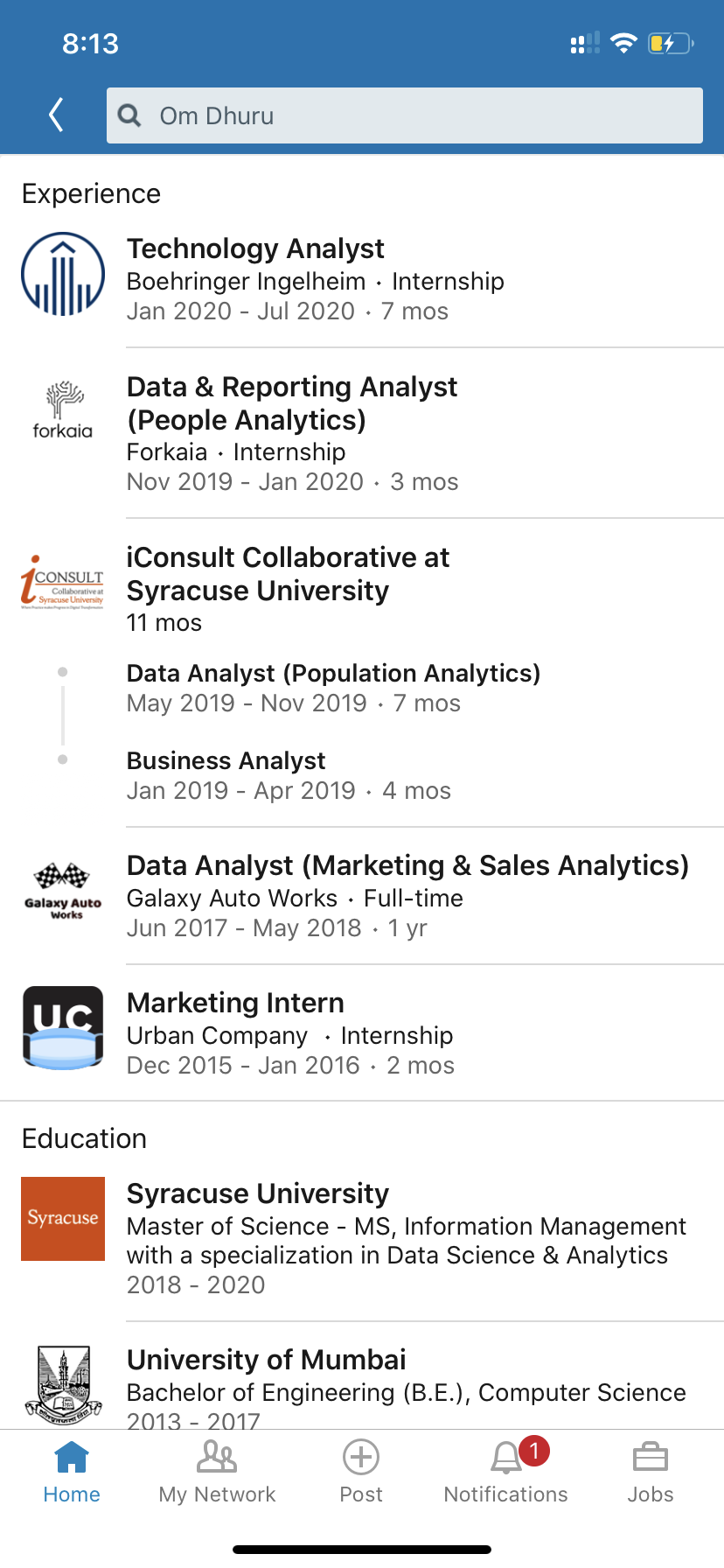The image size is (724, 1568).
Task: Open the Technology Analyst position
Action: coord(255,249)
